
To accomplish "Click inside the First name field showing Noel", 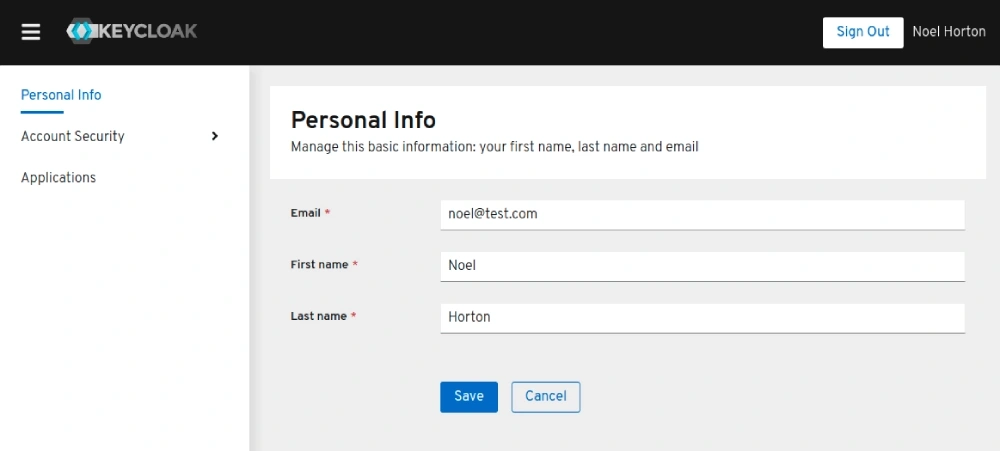I will [702, 266].
